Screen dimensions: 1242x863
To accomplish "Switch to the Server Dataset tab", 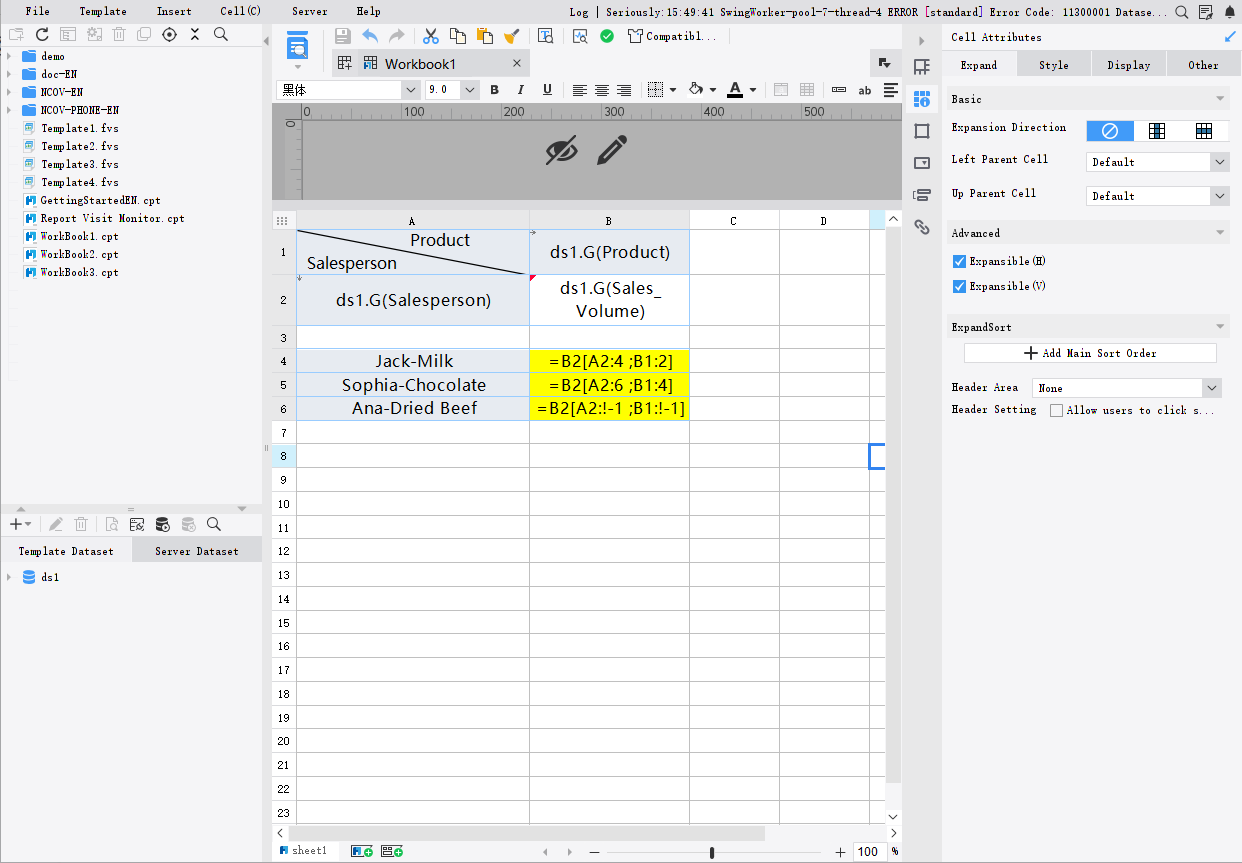I will tap(196, 549).
